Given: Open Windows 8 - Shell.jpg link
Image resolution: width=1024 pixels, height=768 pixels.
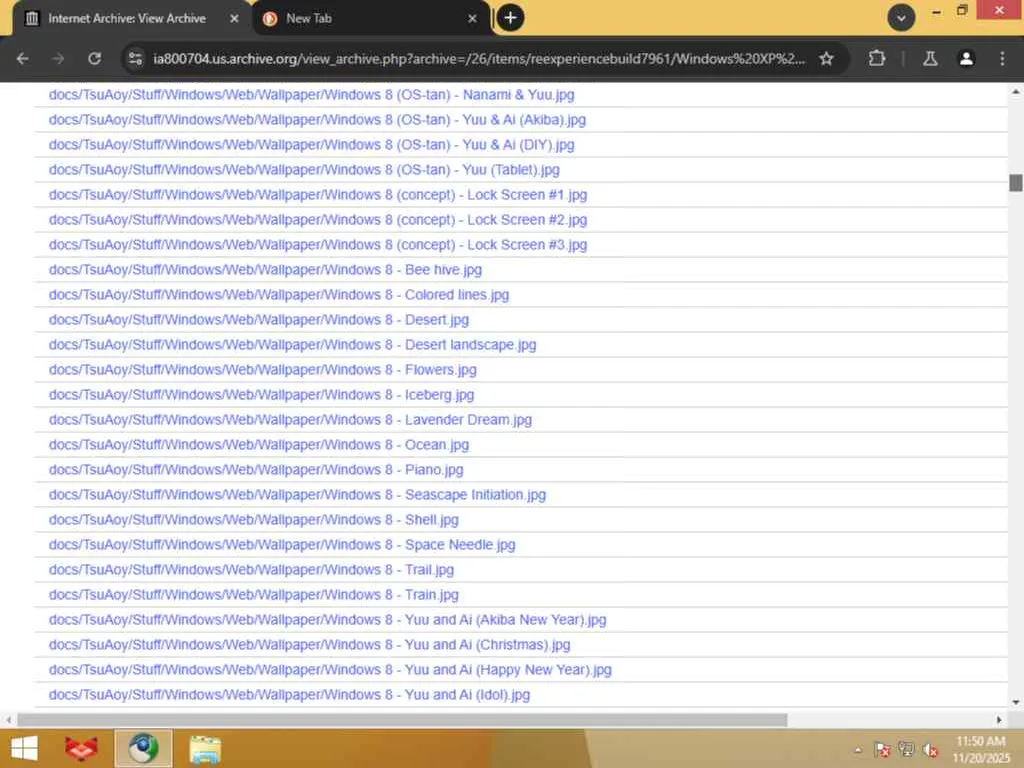Looking at the screenshot, I should click(253, 520).
